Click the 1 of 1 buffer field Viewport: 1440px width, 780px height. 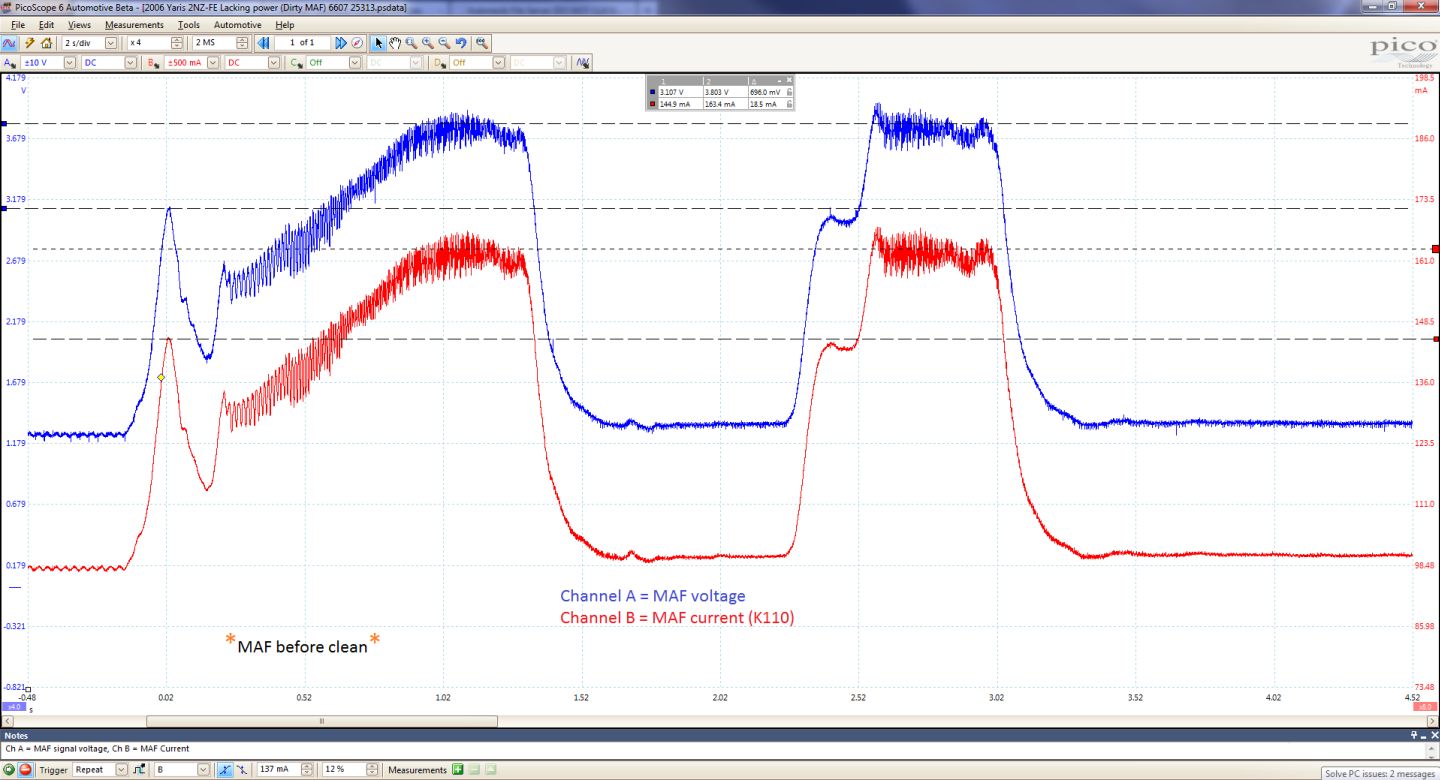(302, 43)
